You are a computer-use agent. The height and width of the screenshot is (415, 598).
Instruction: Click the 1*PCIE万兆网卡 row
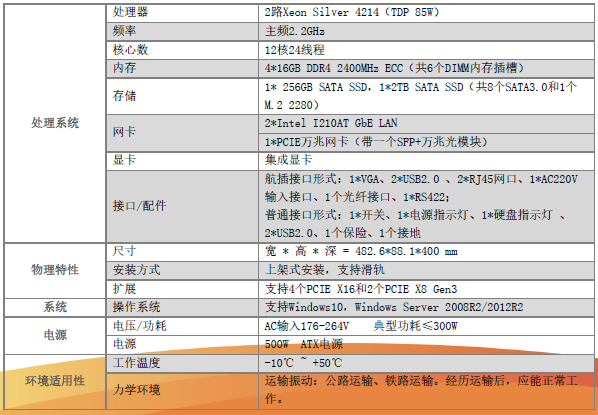[426, 142]
